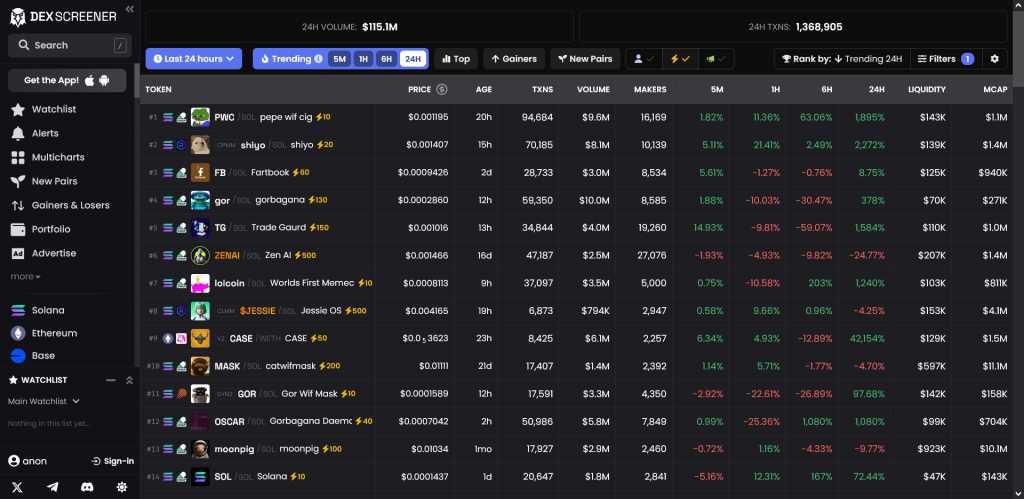Screen dimensions: 1024x499
Task: Open Advertise Ad icon
Action: (x=18, y=253)
